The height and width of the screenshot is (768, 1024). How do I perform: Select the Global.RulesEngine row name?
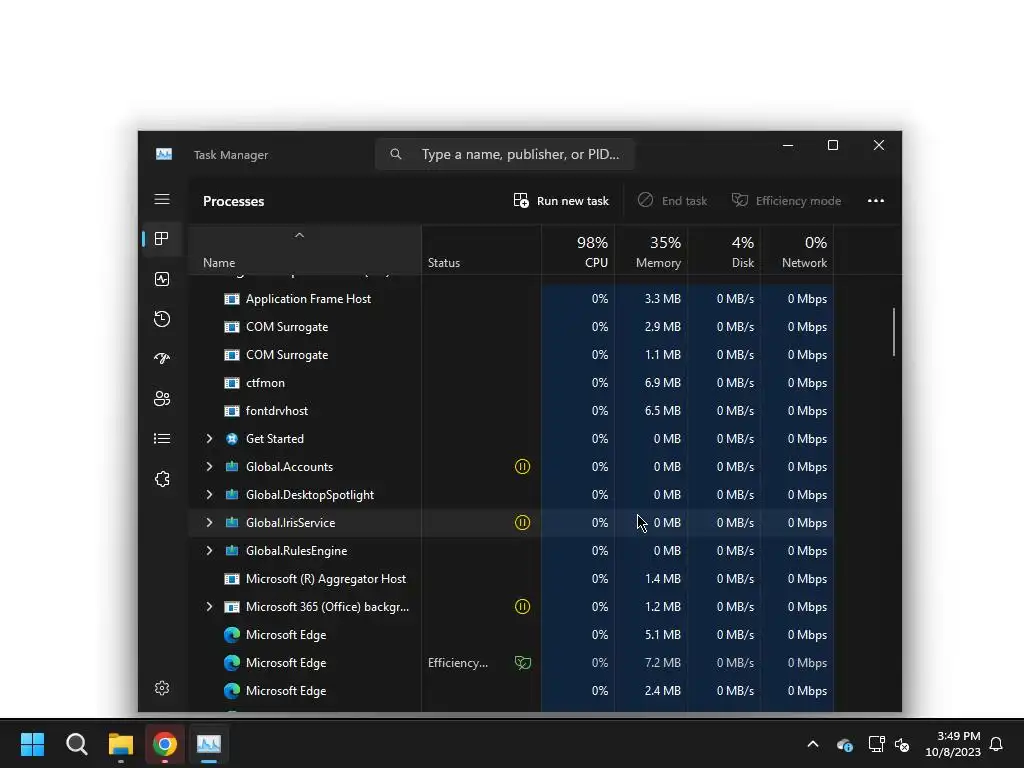click(x=296, y=551)
